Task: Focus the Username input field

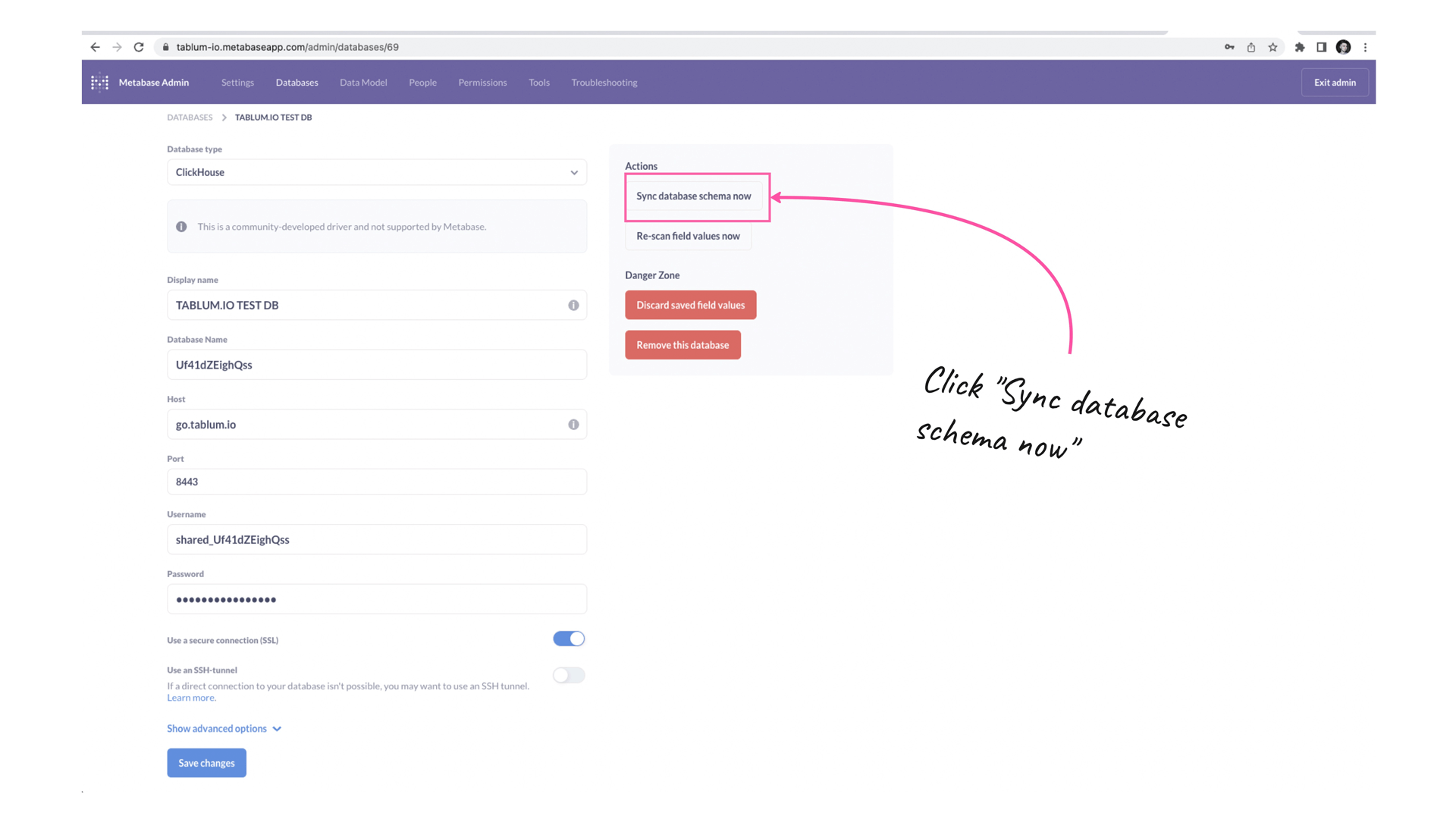Action: pos(377,539)
